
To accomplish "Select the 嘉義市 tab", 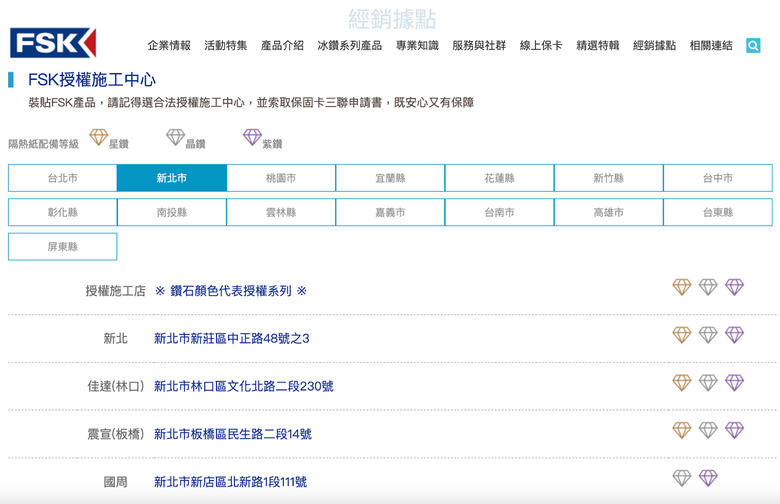I will click(x=390, y=212).
